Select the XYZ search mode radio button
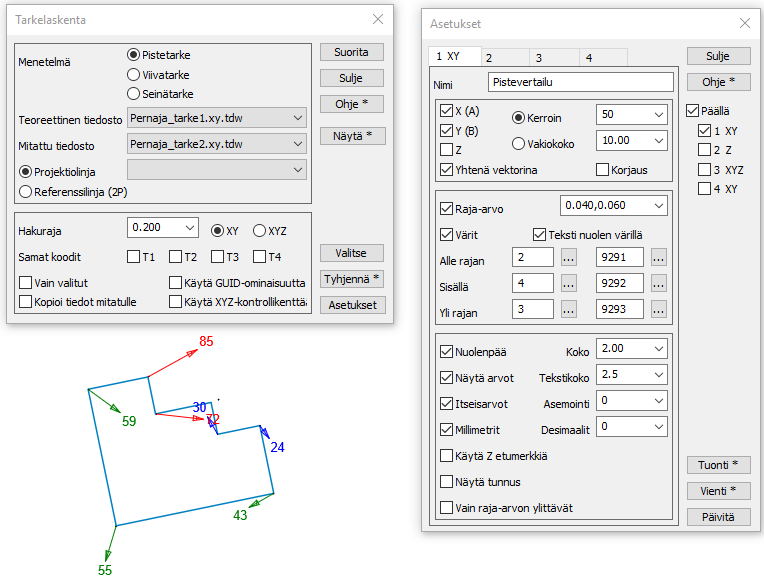 [x=259, y=229]
